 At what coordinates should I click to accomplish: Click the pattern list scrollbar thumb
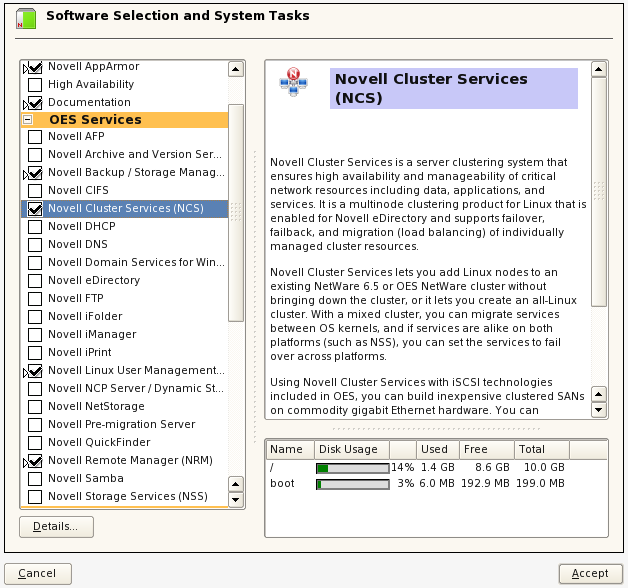pos(236,213)
